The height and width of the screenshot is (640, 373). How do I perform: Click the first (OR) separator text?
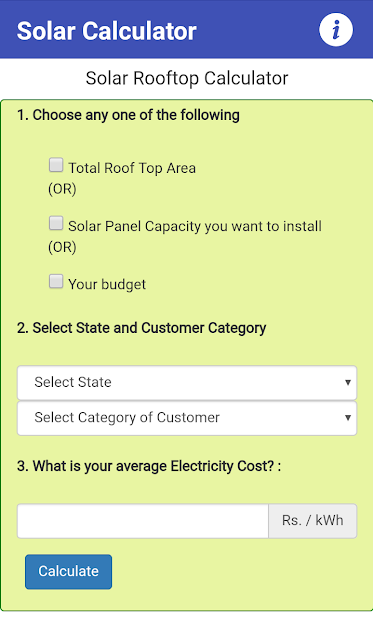pyautogui.click(x=62, y=189)
